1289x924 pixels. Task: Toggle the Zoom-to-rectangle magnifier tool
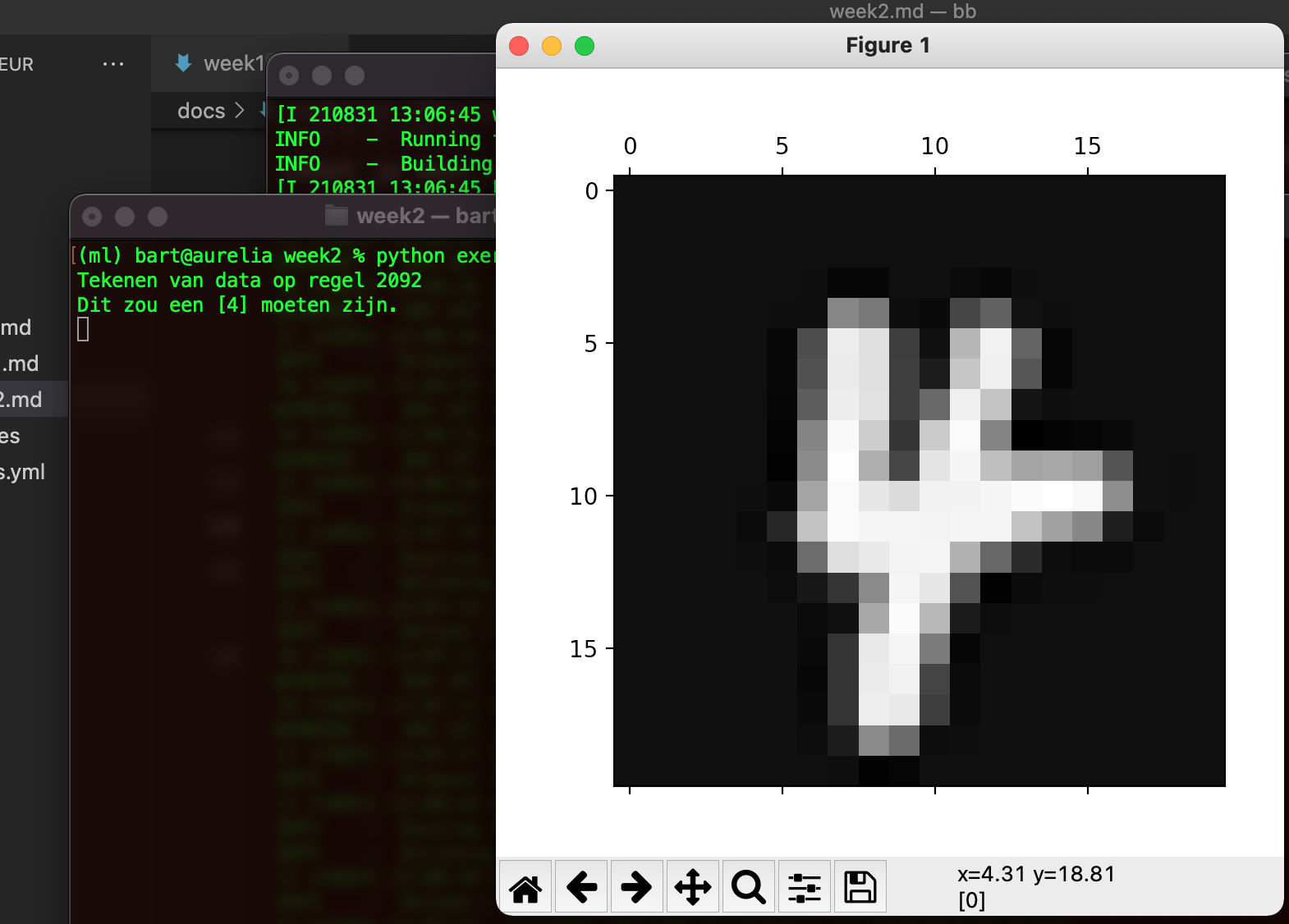coord(749,887)
